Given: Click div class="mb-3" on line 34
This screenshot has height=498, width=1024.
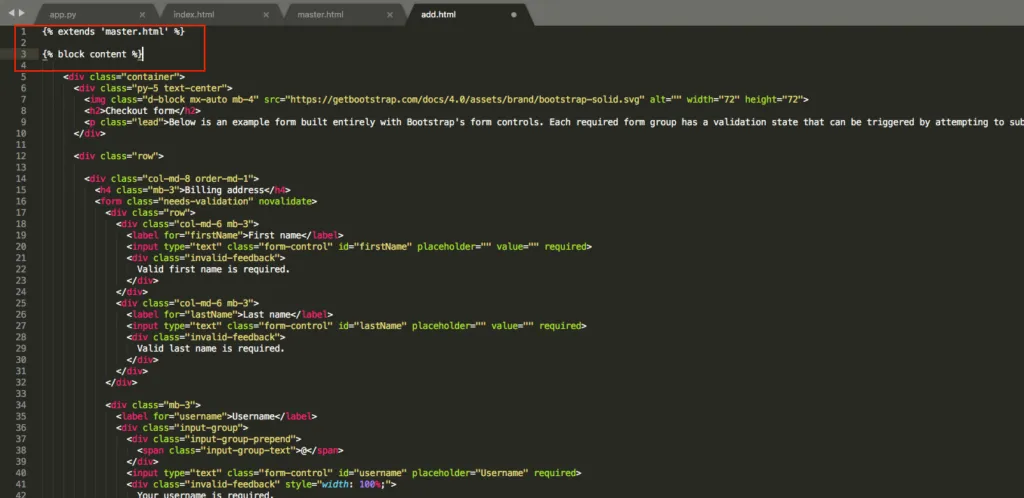Looking at the screenshot, I should (153, 405).
